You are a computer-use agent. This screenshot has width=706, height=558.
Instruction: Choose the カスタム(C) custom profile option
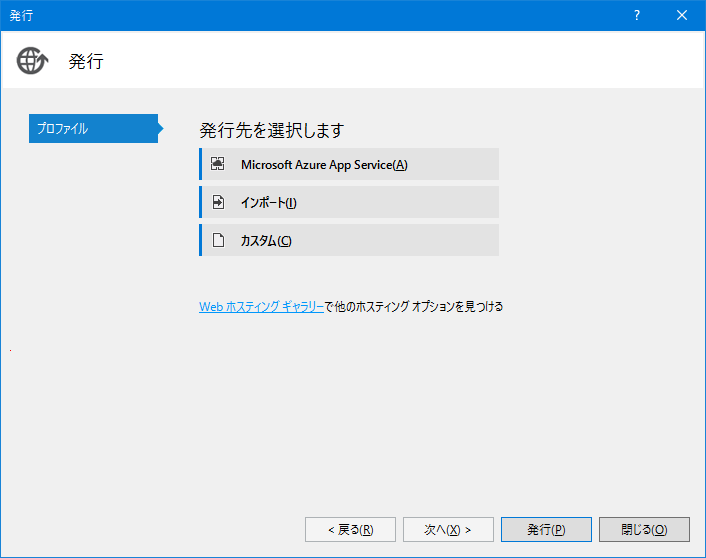[x=349, y=240]
